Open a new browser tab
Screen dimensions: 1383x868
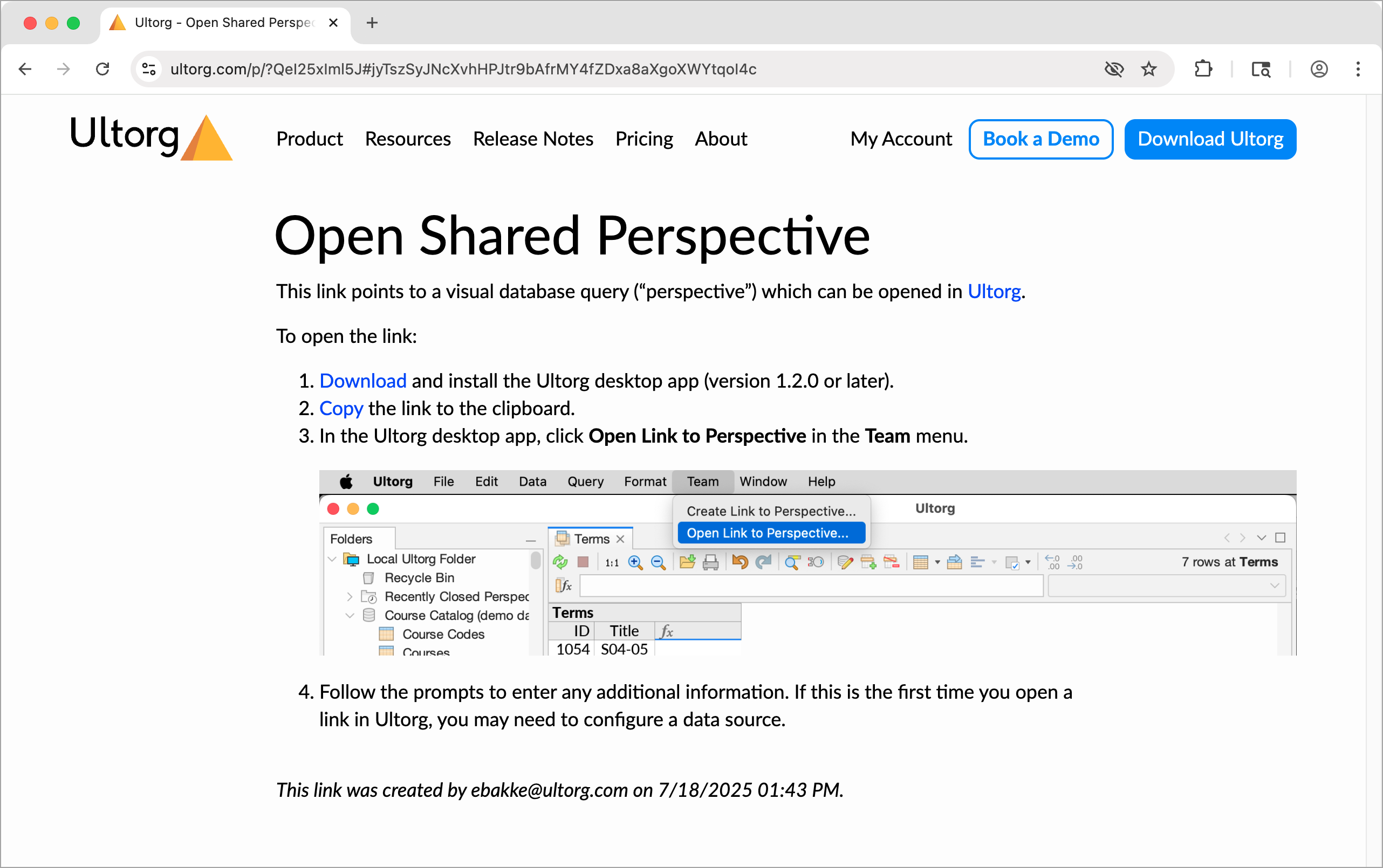pyautogui.click(x=372, y=23)
